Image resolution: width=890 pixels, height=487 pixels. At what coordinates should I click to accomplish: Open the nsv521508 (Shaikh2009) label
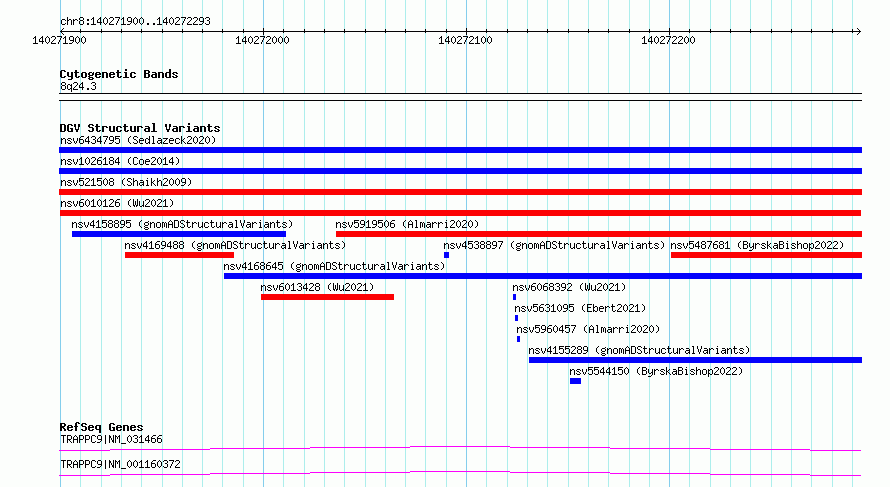point(126,182)
